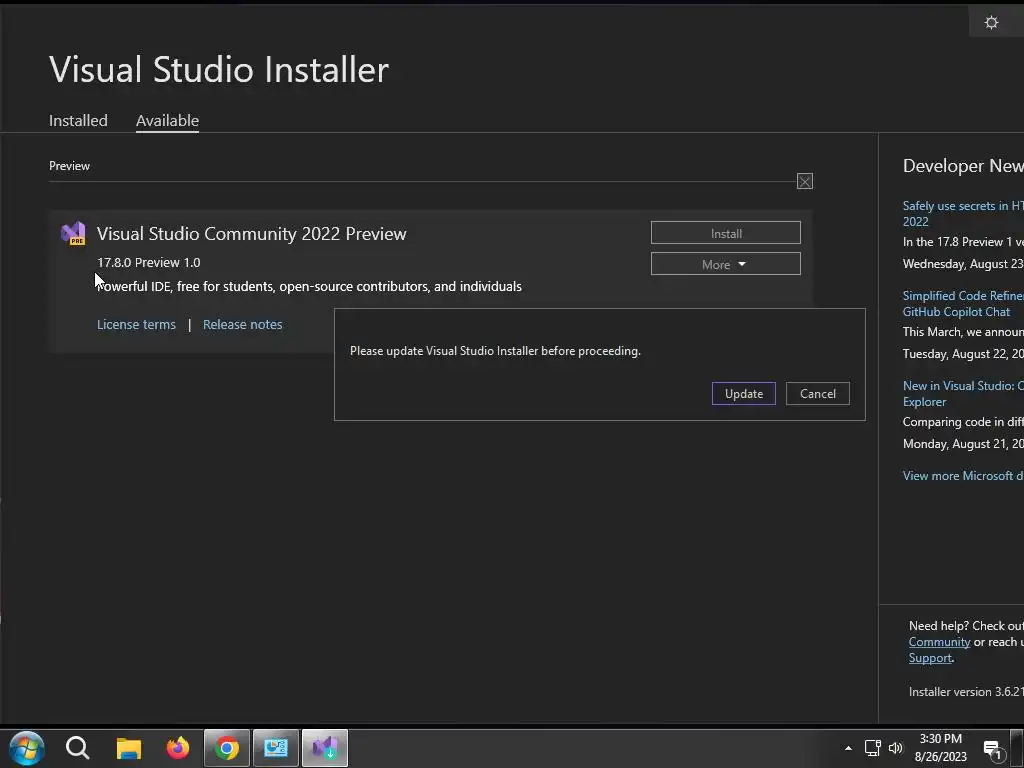Open the License terms link

click(136, 325)
